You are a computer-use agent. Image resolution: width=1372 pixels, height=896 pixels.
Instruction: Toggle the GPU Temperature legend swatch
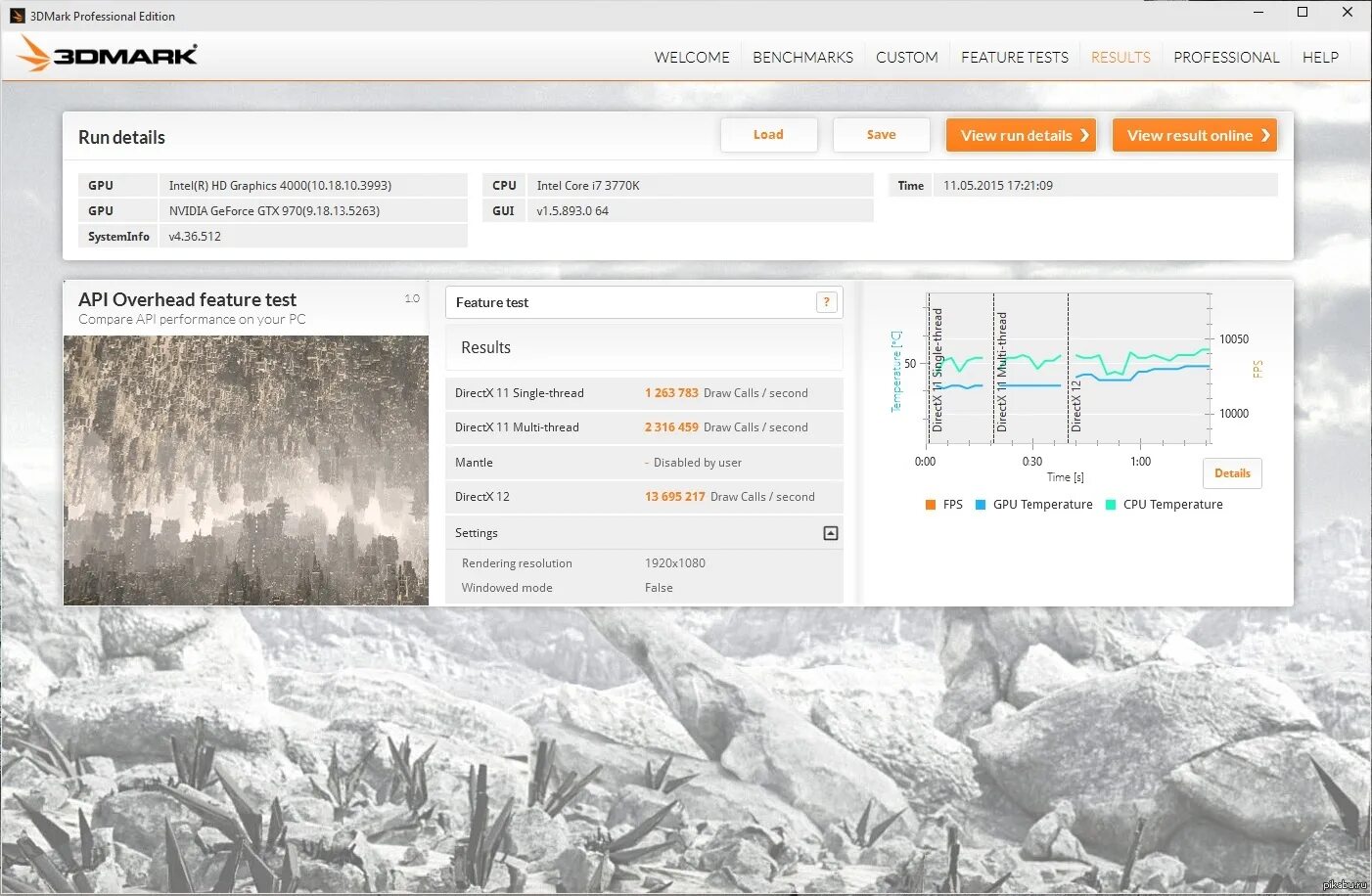coord(981,505)
